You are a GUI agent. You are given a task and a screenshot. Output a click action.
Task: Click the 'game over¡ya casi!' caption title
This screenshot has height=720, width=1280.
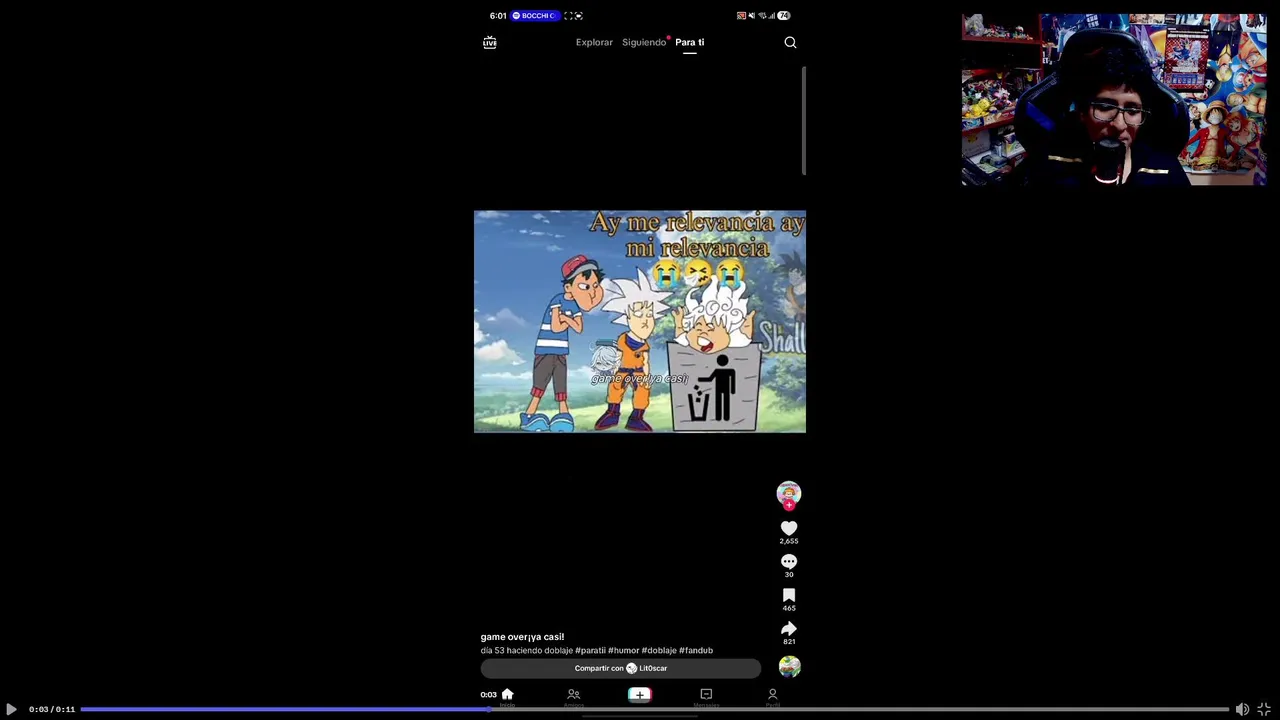point(522,637)
